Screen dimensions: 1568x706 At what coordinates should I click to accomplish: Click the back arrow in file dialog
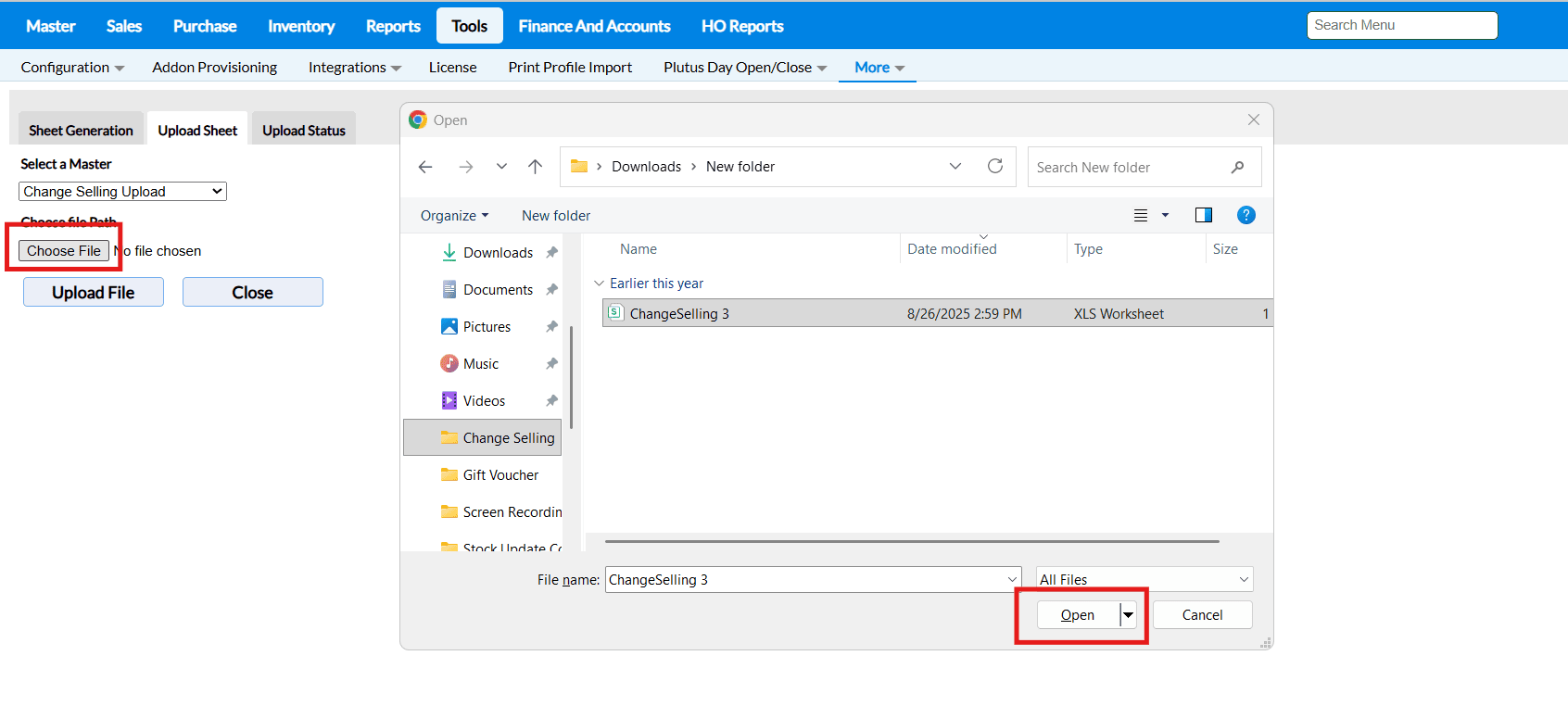[425, 167]
